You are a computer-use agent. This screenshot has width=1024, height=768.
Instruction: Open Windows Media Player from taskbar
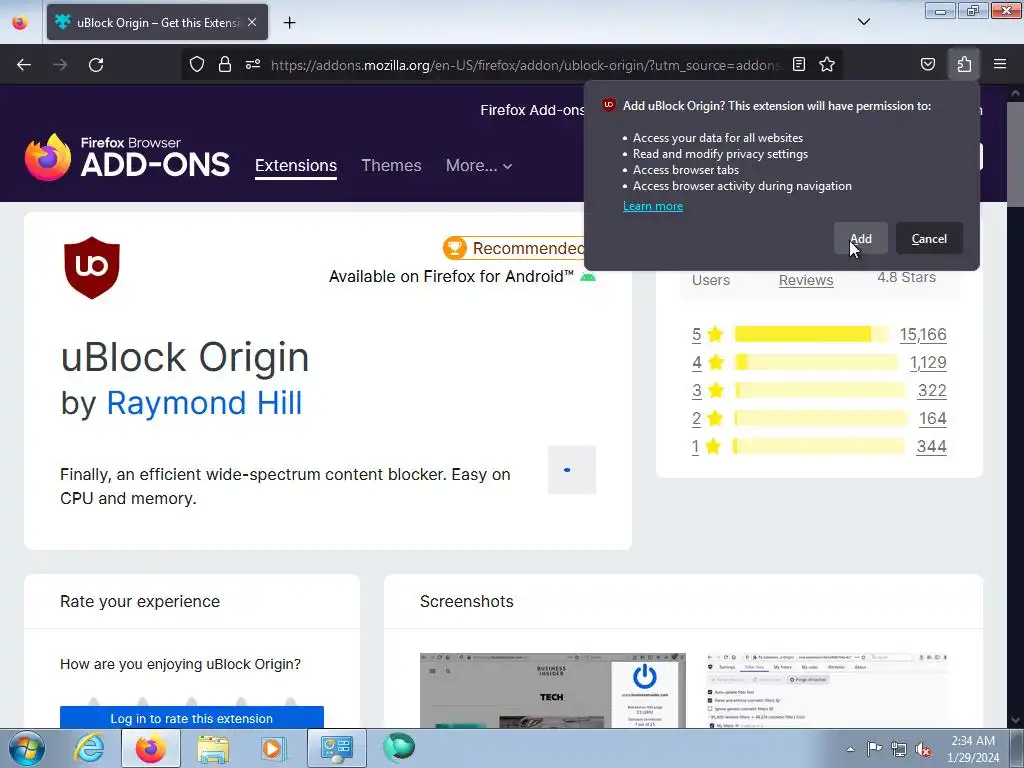273,748
